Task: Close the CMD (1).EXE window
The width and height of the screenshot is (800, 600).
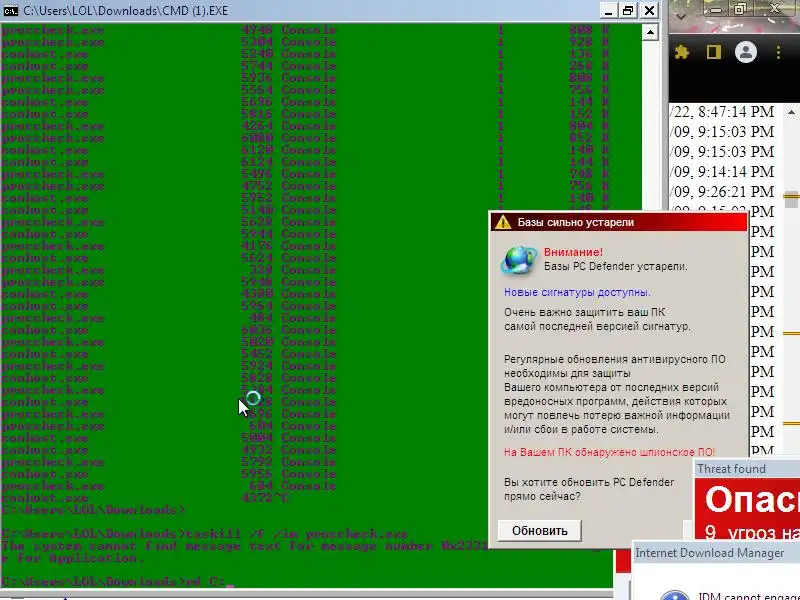Action: coord(649,10)
